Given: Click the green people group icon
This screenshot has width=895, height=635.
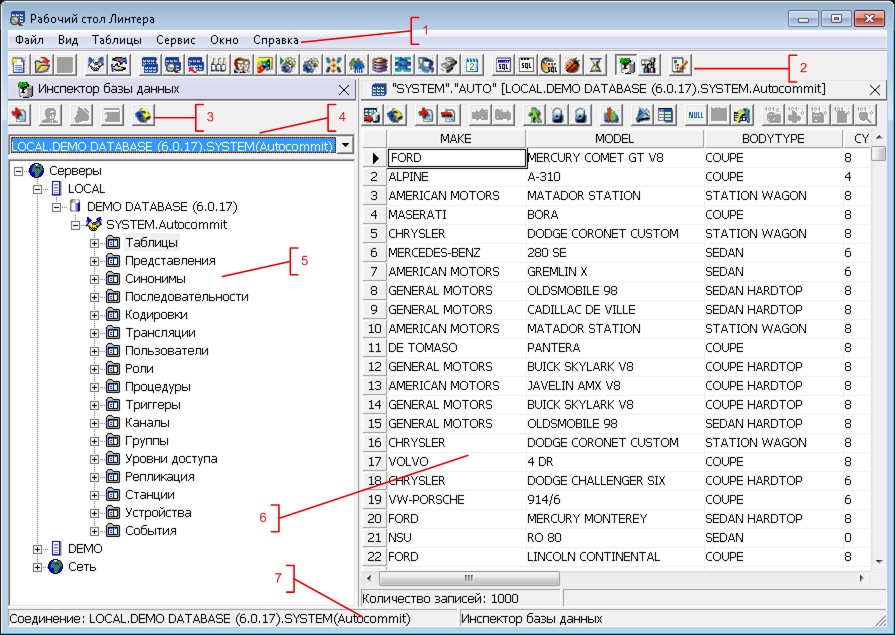Looking at the screenshot, I should pos(357,65).
